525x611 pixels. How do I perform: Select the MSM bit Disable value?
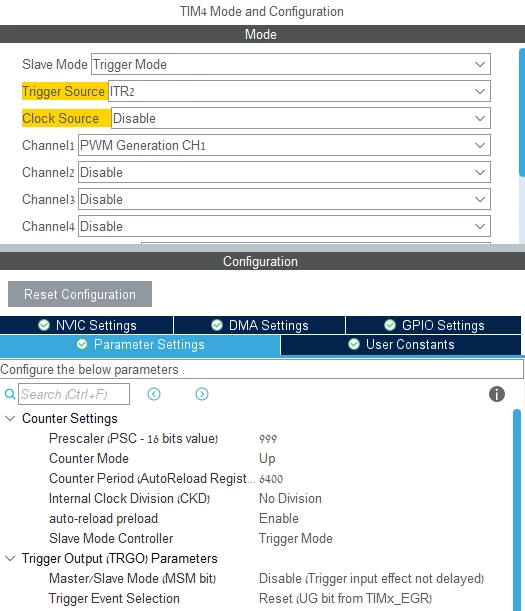(371, 579)
